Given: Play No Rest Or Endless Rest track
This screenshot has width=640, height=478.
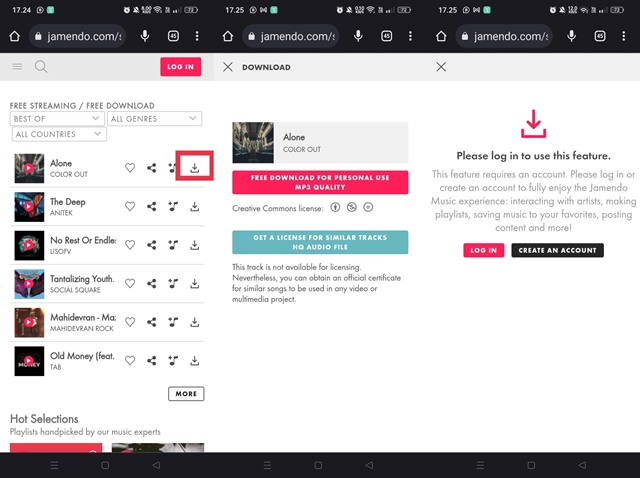Looking at the screenshot, I should coord(29,245).
